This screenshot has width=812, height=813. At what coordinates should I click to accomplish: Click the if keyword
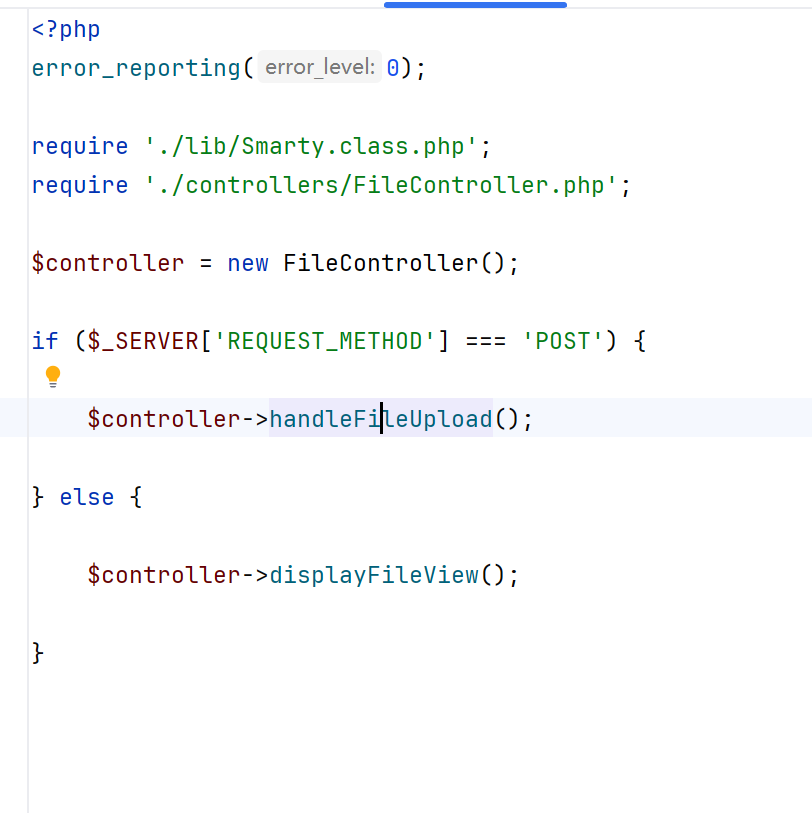pos(45,341)
